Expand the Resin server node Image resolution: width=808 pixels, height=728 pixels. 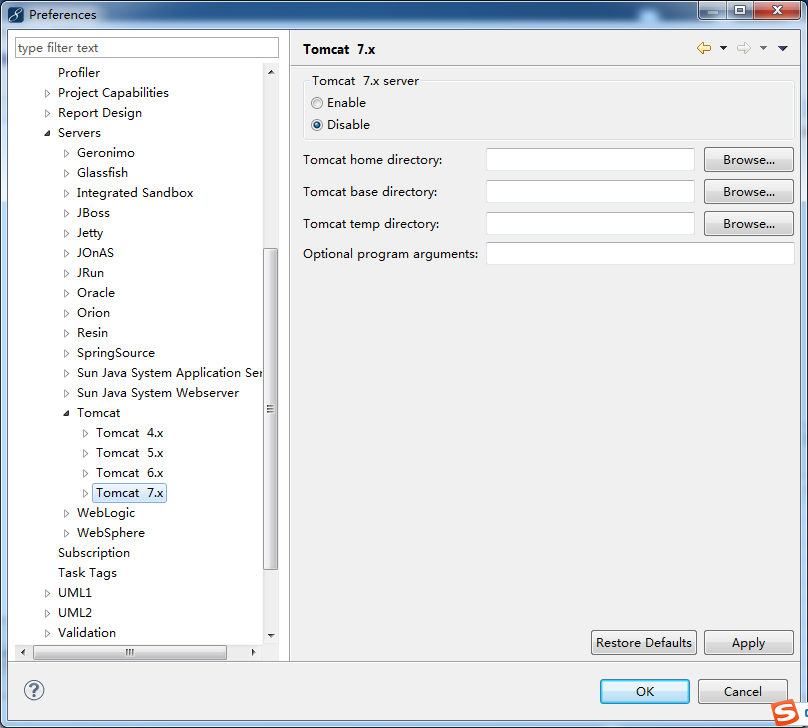click(x=66, y=333)
